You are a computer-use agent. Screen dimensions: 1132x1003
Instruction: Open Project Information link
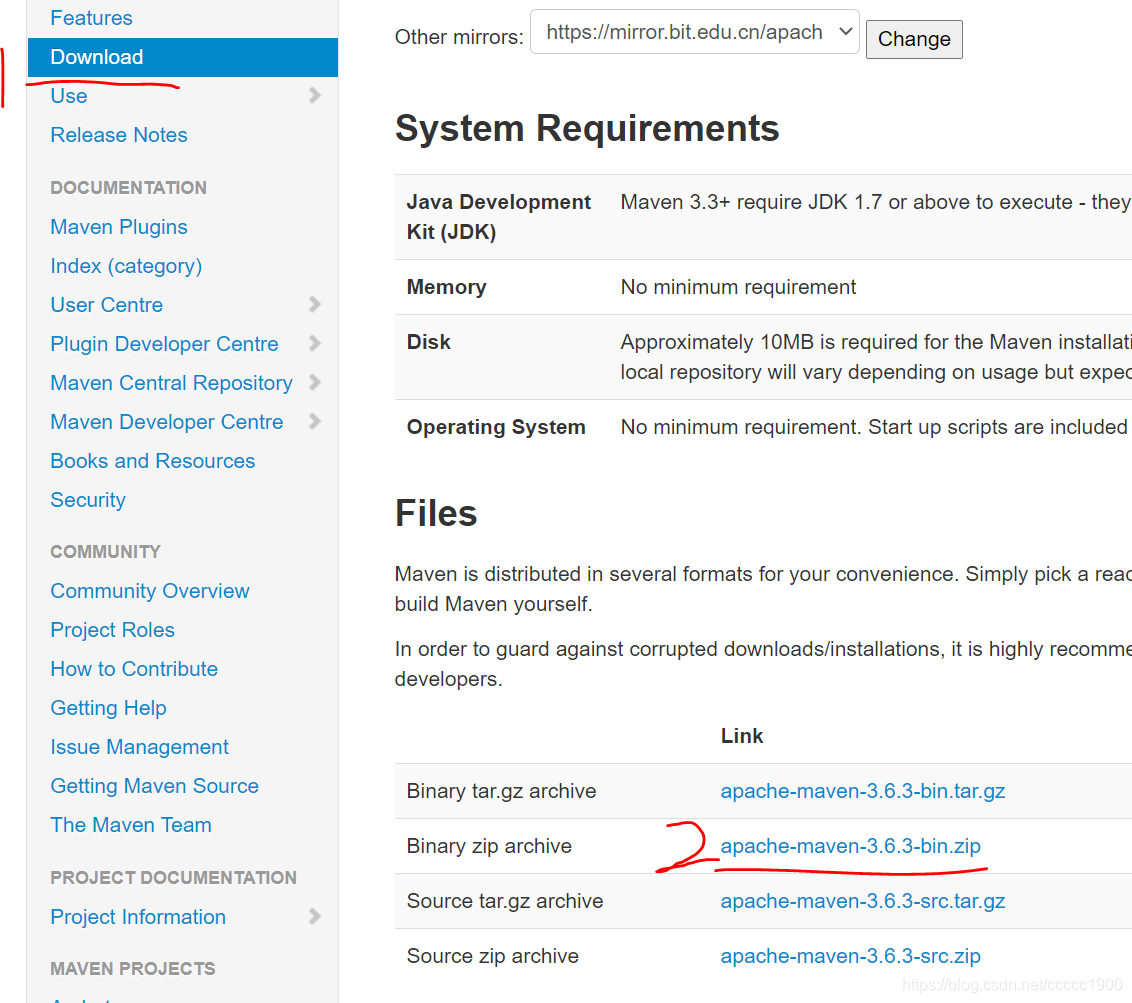click(x=138, y=917)
